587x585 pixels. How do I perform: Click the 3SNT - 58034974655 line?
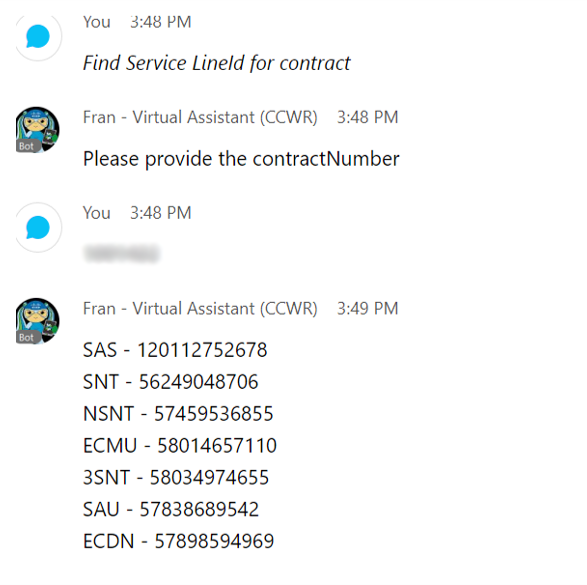176,477
